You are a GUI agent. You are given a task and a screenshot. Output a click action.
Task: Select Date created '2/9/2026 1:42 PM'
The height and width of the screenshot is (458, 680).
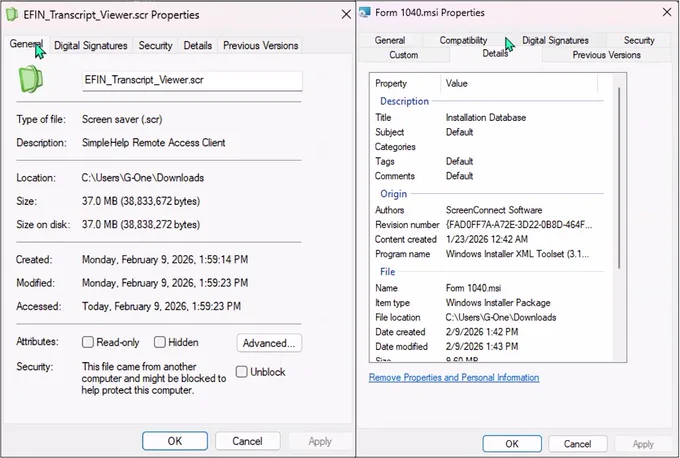pos(482,332)
